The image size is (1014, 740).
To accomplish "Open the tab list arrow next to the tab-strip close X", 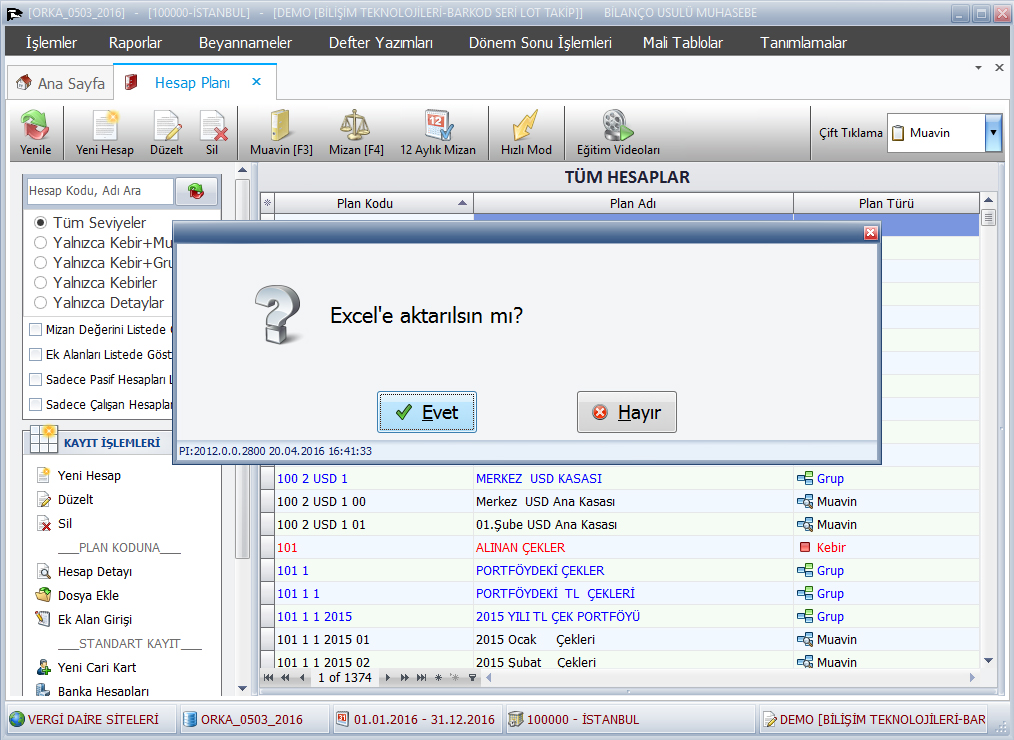I will tap(978, 67).
